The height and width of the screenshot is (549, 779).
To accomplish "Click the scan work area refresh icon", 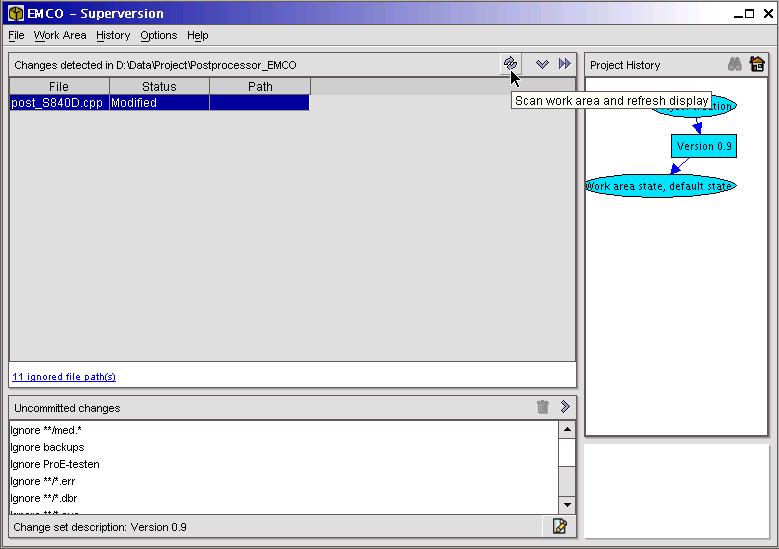I will tap(510, 64).
